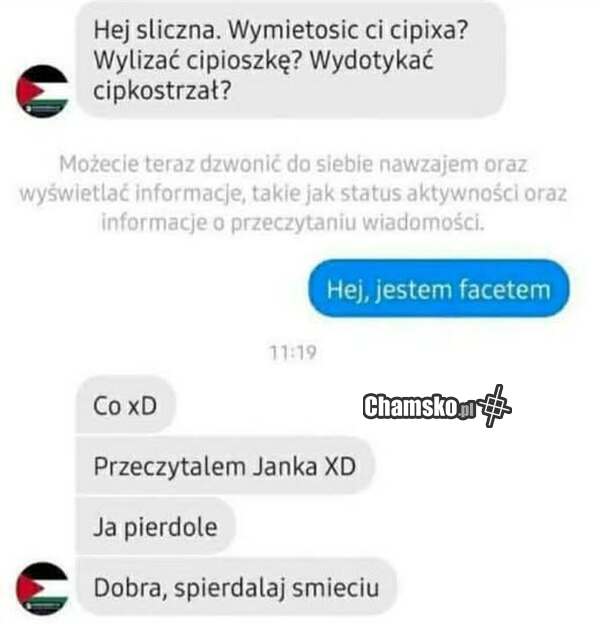Select the "Hej sliczna" incoming message bubble
Viewport: 600px width, 624px height.
click(x=291, y=60)
